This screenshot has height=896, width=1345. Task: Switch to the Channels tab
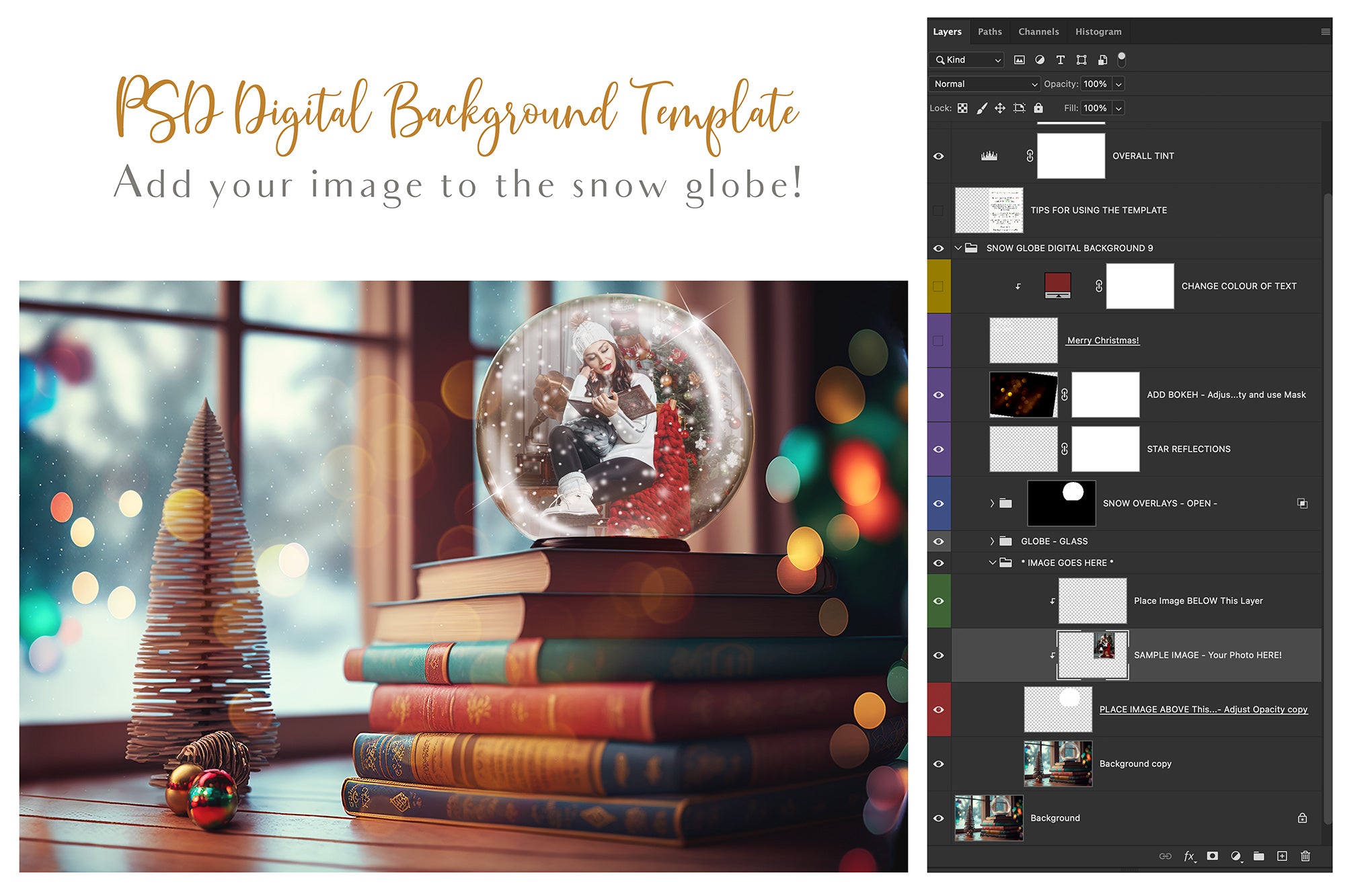point(1038,31)
